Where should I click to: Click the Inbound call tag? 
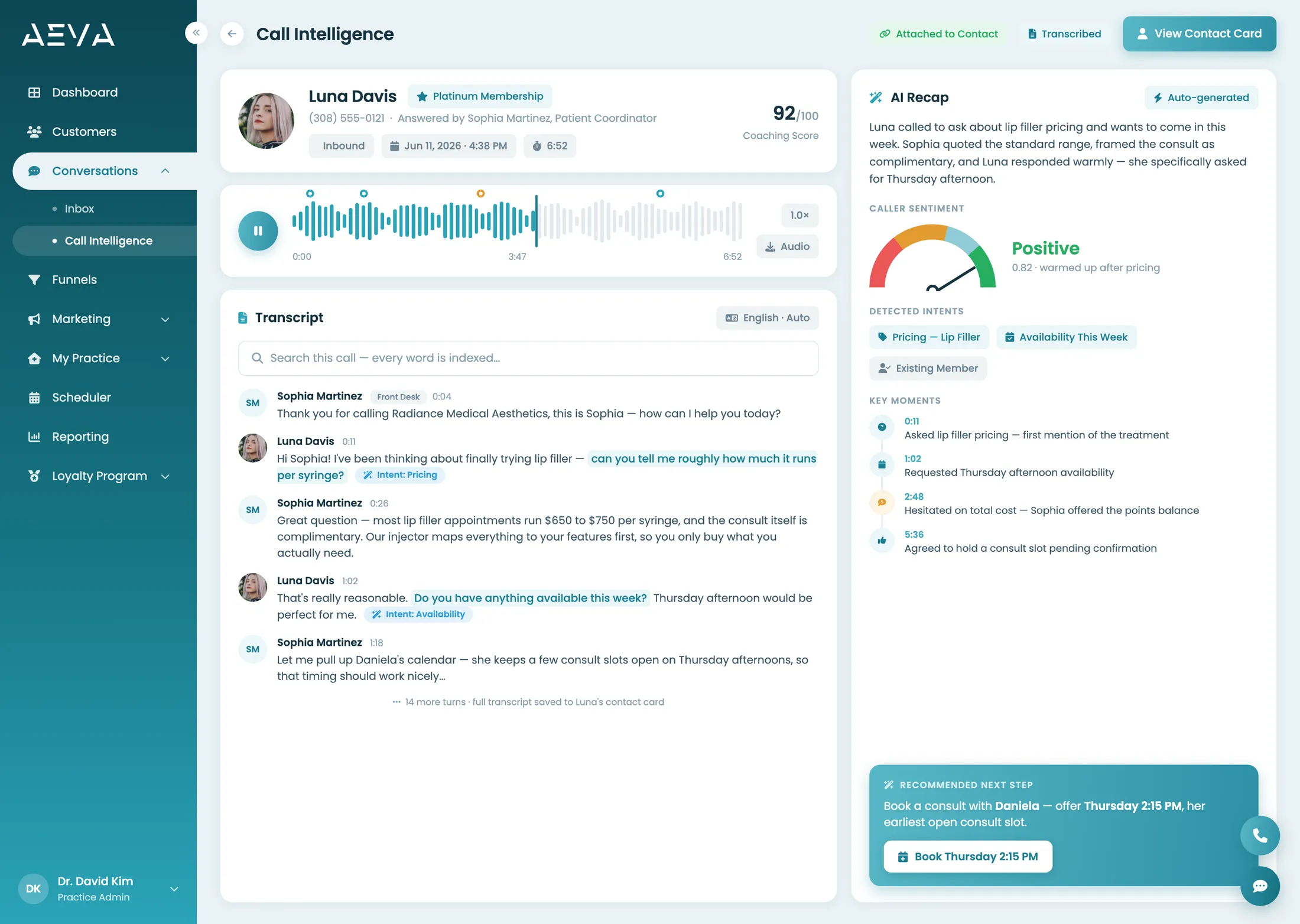[342, 146]
